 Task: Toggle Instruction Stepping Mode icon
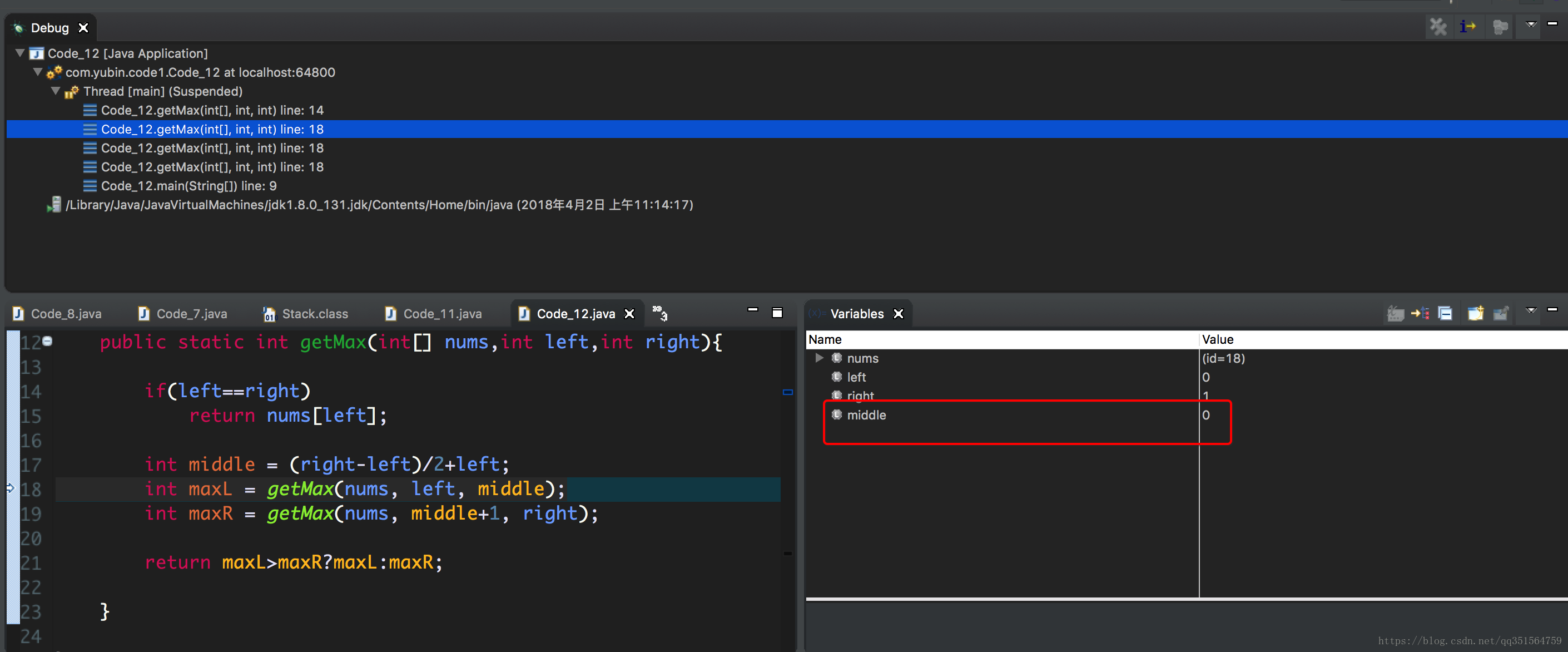1467,27
